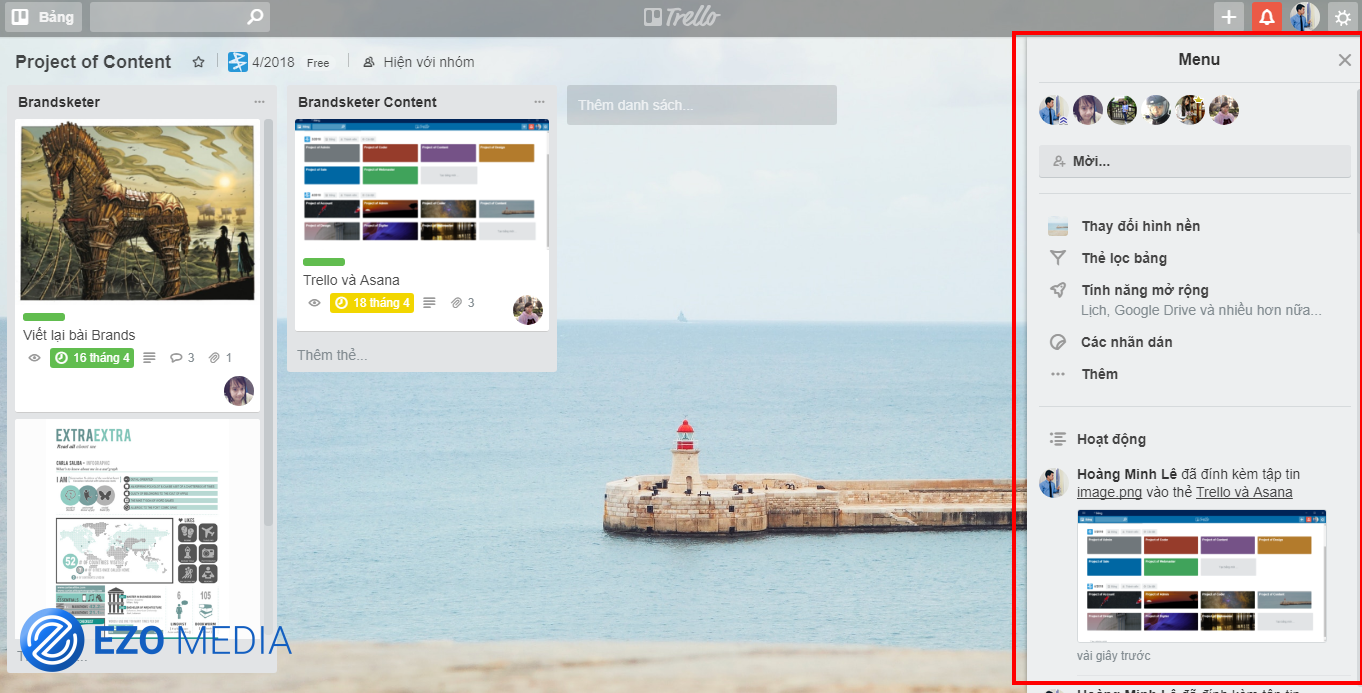Click the description icon on "Trello và Asana" card

click(x=430, y=303)
